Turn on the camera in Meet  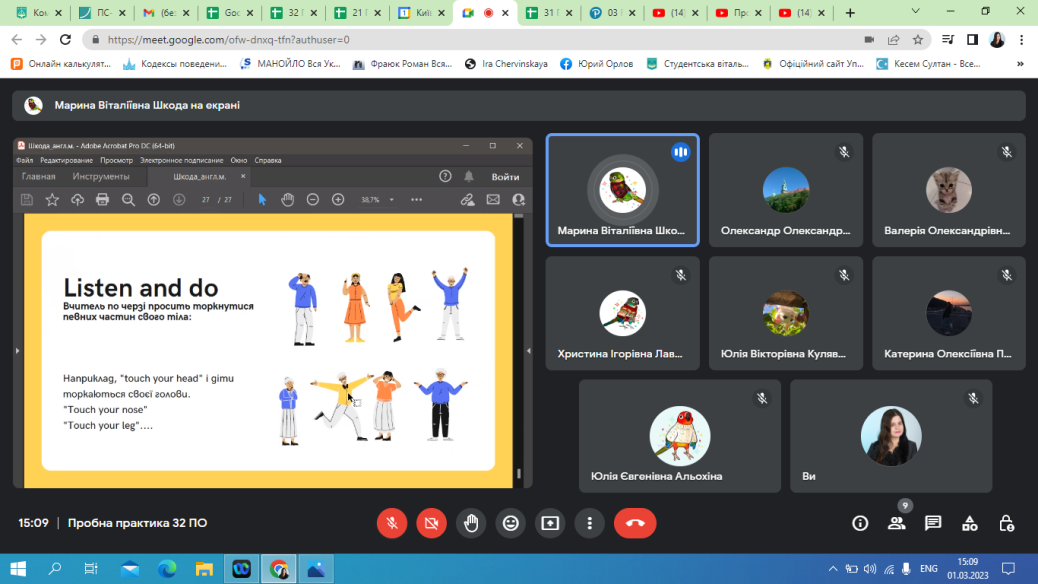pyautogui.click(x=431, y=523)
